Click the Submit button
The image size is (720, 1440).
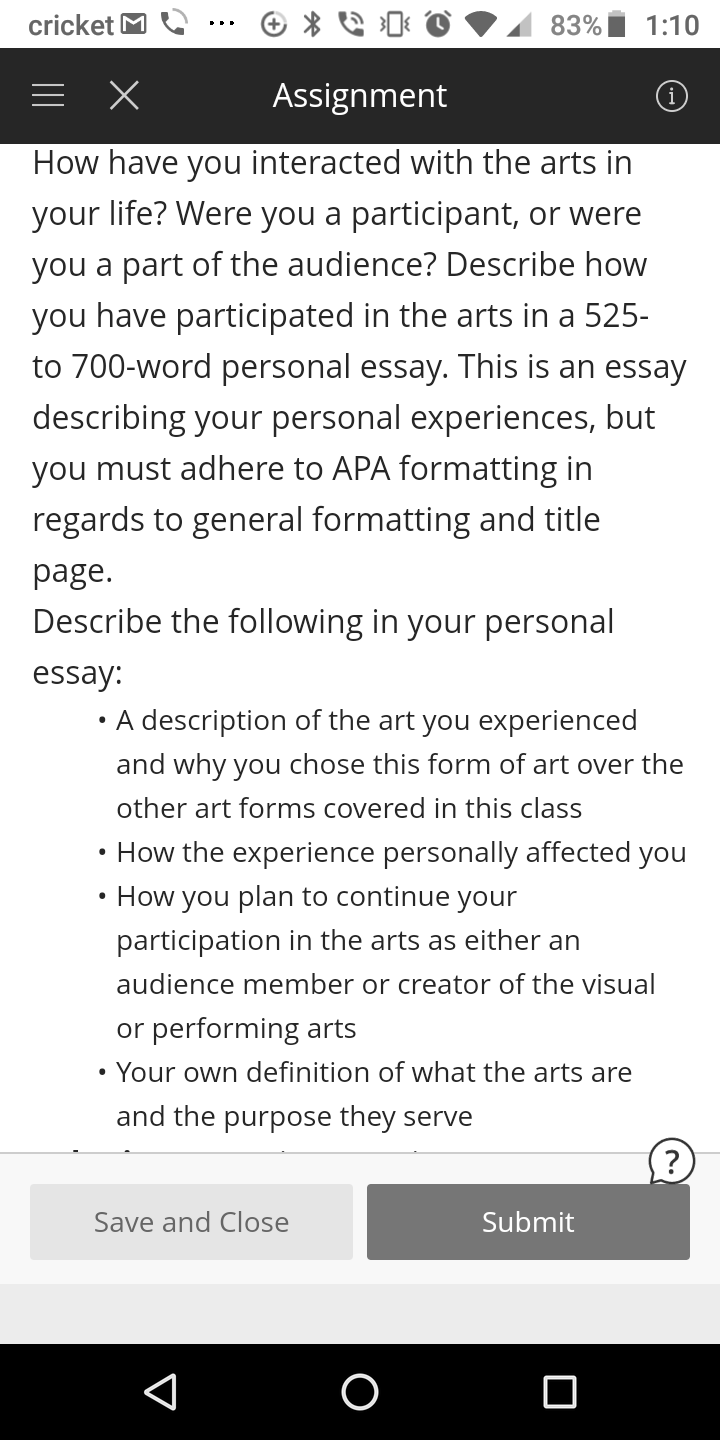point(528,1222)
